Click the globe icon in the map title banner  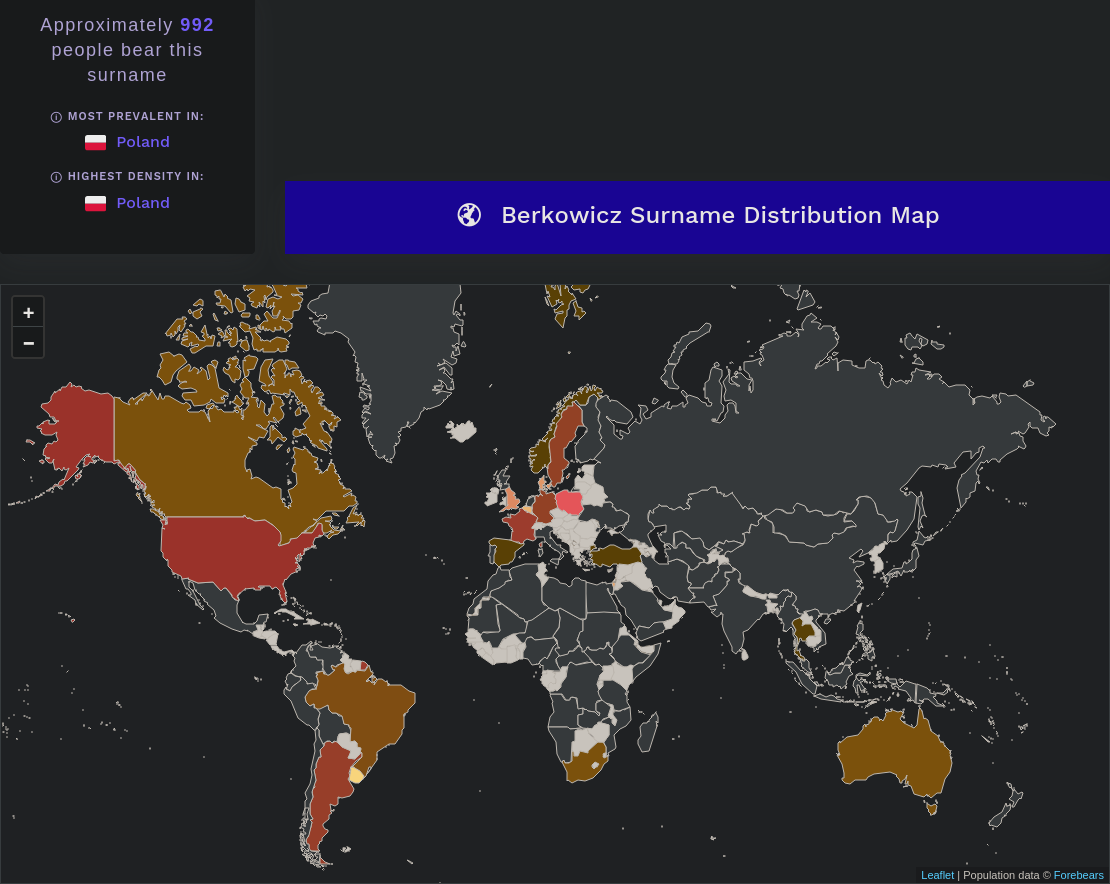469,214
